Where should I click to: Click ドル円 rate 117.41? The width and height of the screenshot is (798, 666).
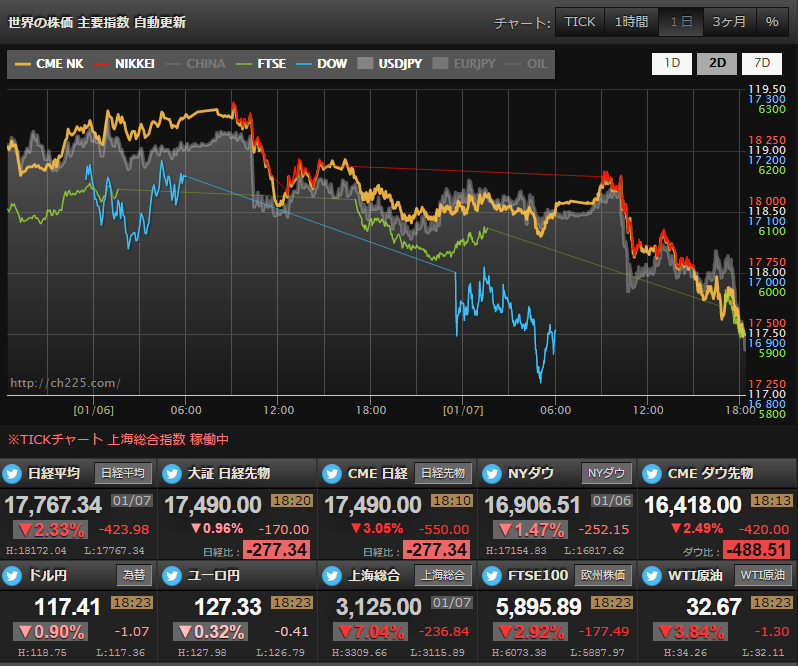click(x=67, y=606)
